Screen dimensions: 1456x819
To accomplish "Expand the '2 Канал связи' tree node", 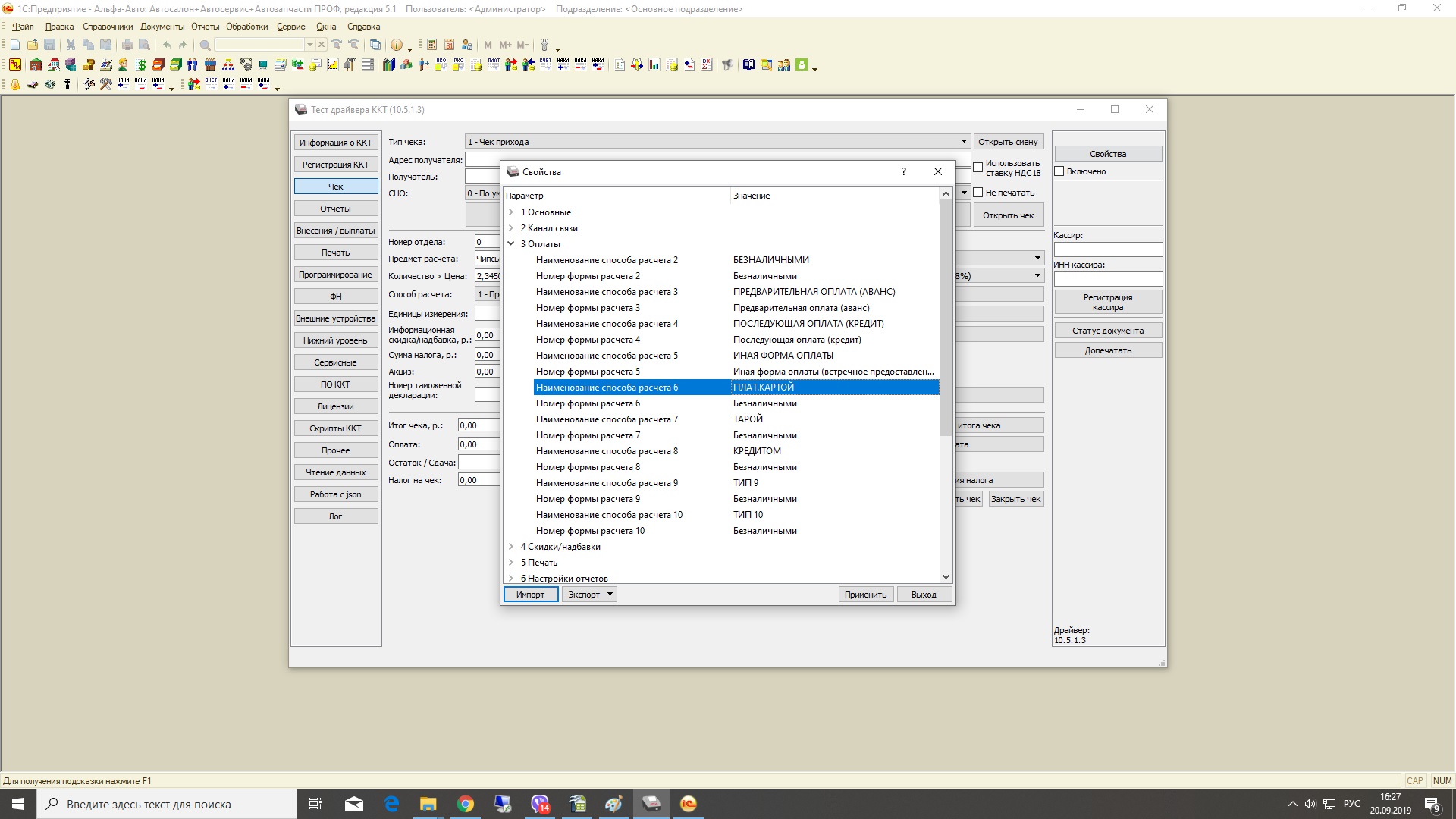I will 511,228.
